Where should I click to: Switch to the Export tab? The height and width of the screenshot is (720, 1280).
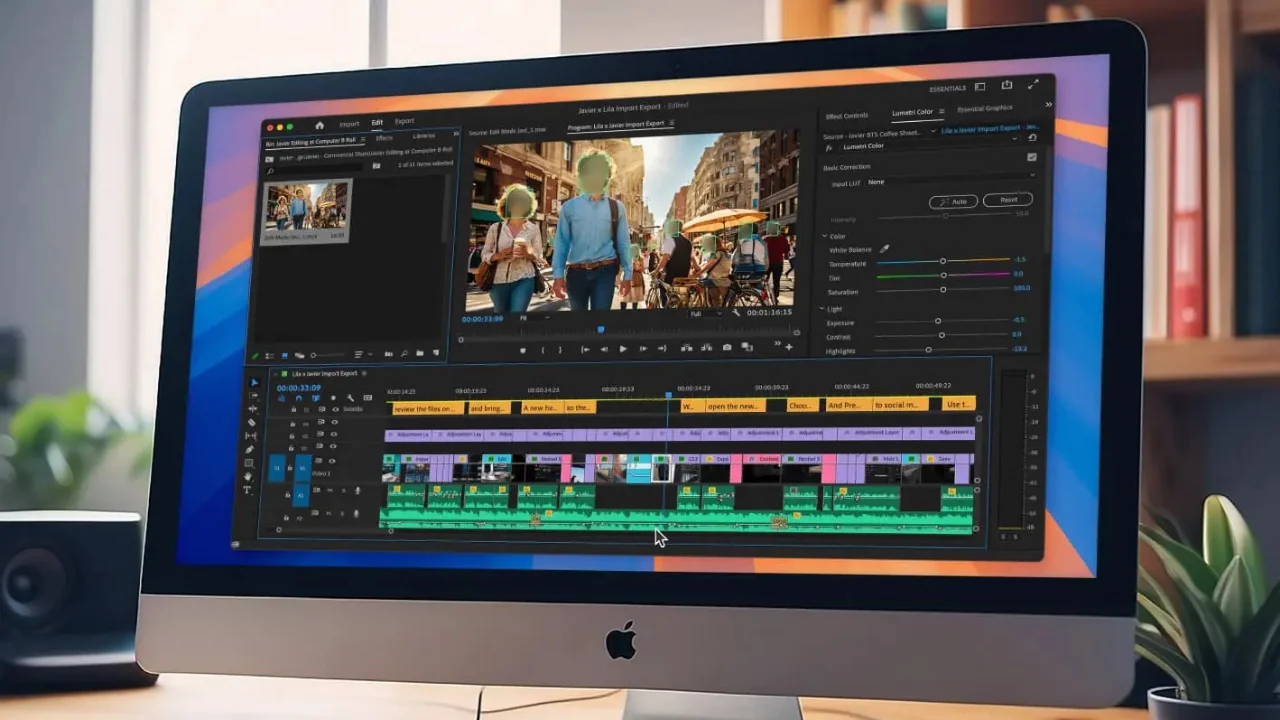point(404,122)
